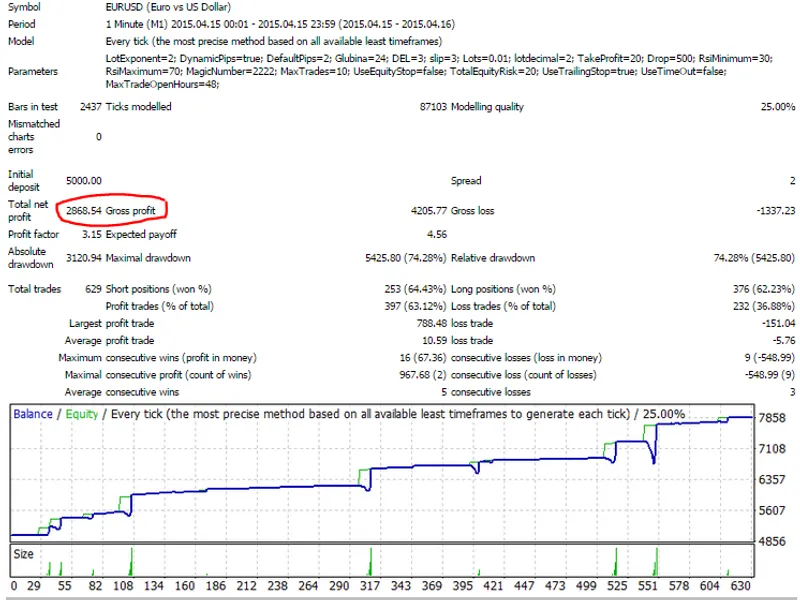Click the Maximal drawdown value 5425.80 (74.28%)

pyautogui.click(x=406, y=258)
